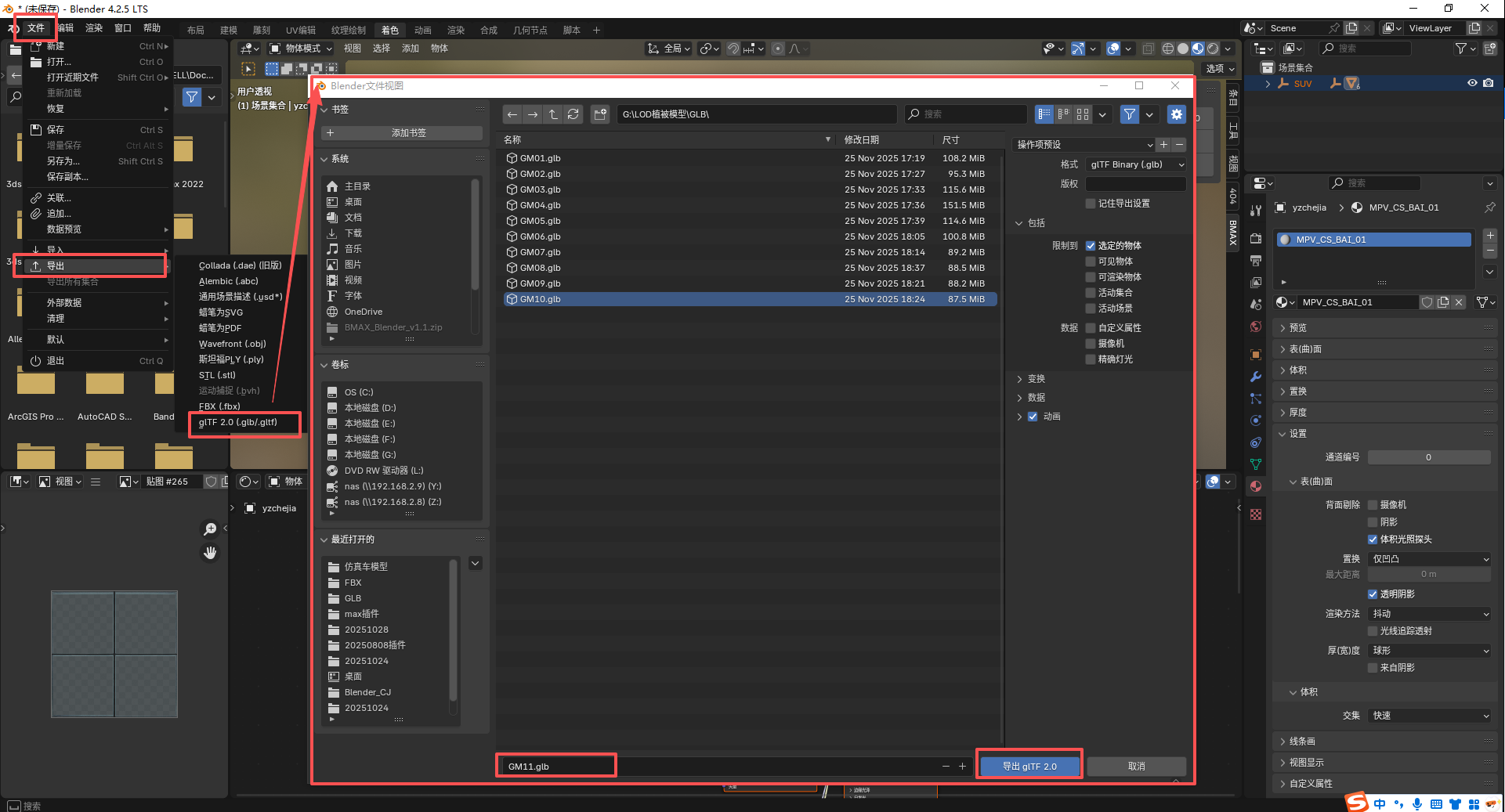The width and height of the screenshot is (1505, 812).
Task: Toggle the file filter funnel icon
Action: (1129, 114)
